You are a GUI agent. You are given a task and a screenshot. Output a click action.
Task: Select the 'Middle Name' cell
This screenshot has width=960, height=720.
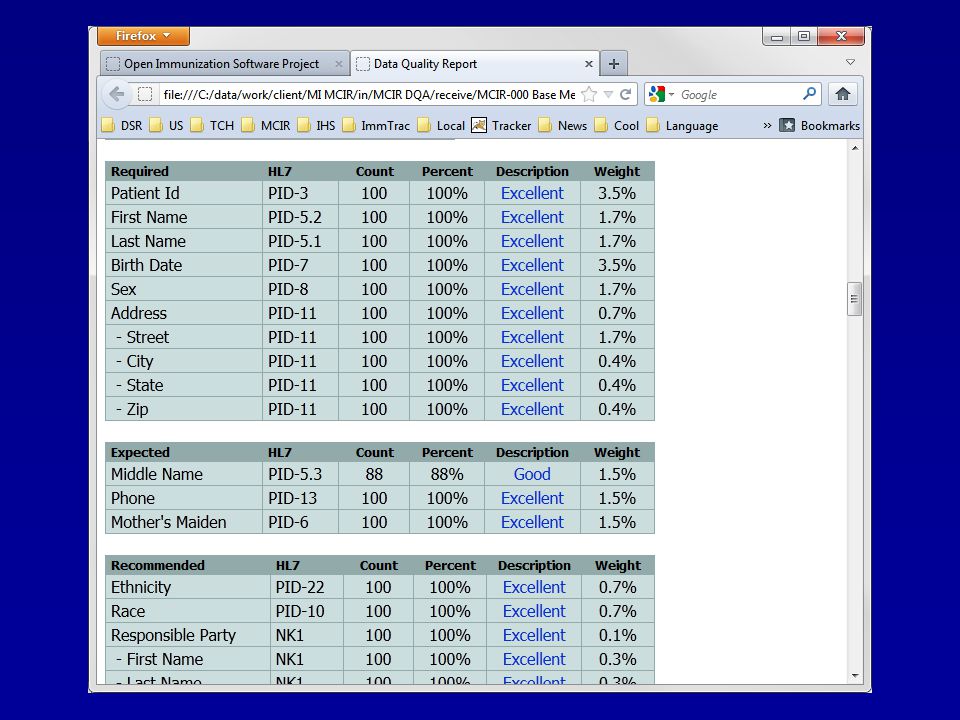(x=184, y=474)
